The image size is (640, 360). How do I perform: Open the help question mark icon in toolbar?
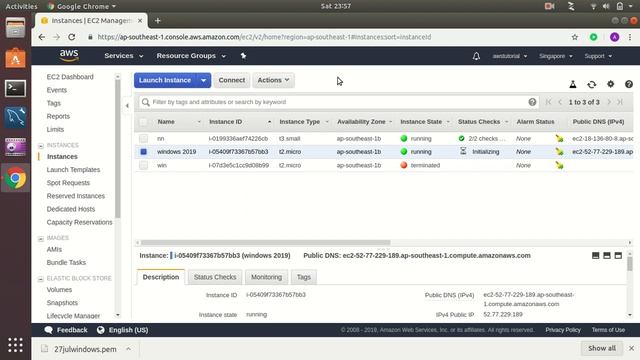629,84
